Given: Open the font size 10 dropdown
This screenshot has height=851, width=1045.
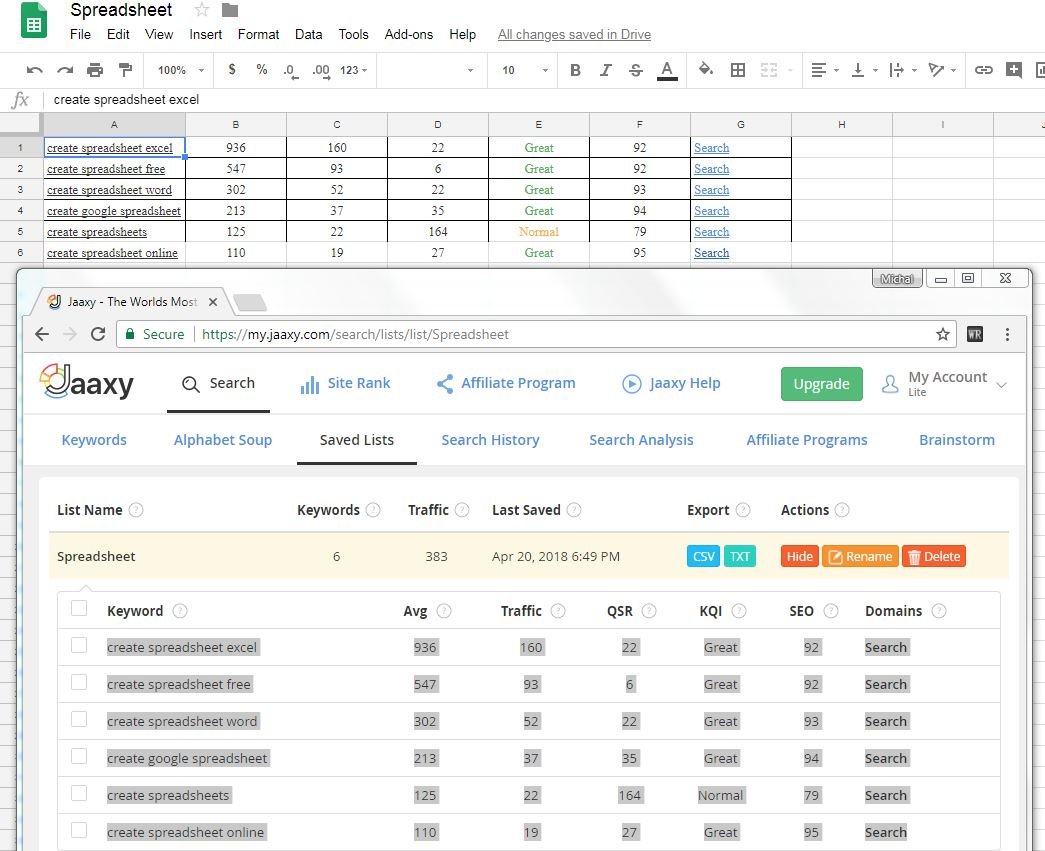Looking at the screenshot, I should click(524, 70).
